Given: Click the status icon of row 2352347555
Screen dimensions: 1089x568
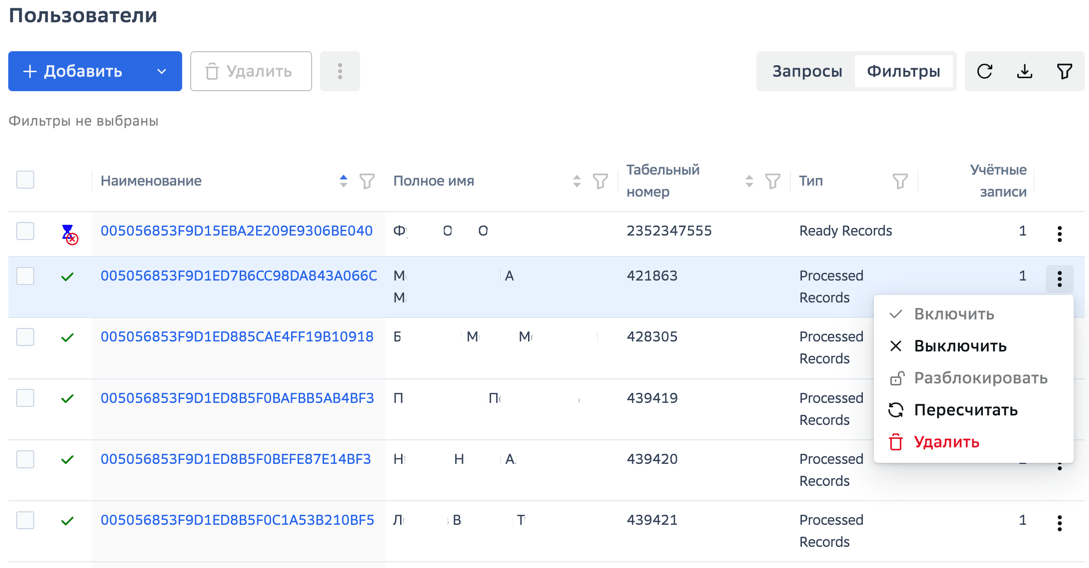Looking at the screenshot, I should [69, 234].
